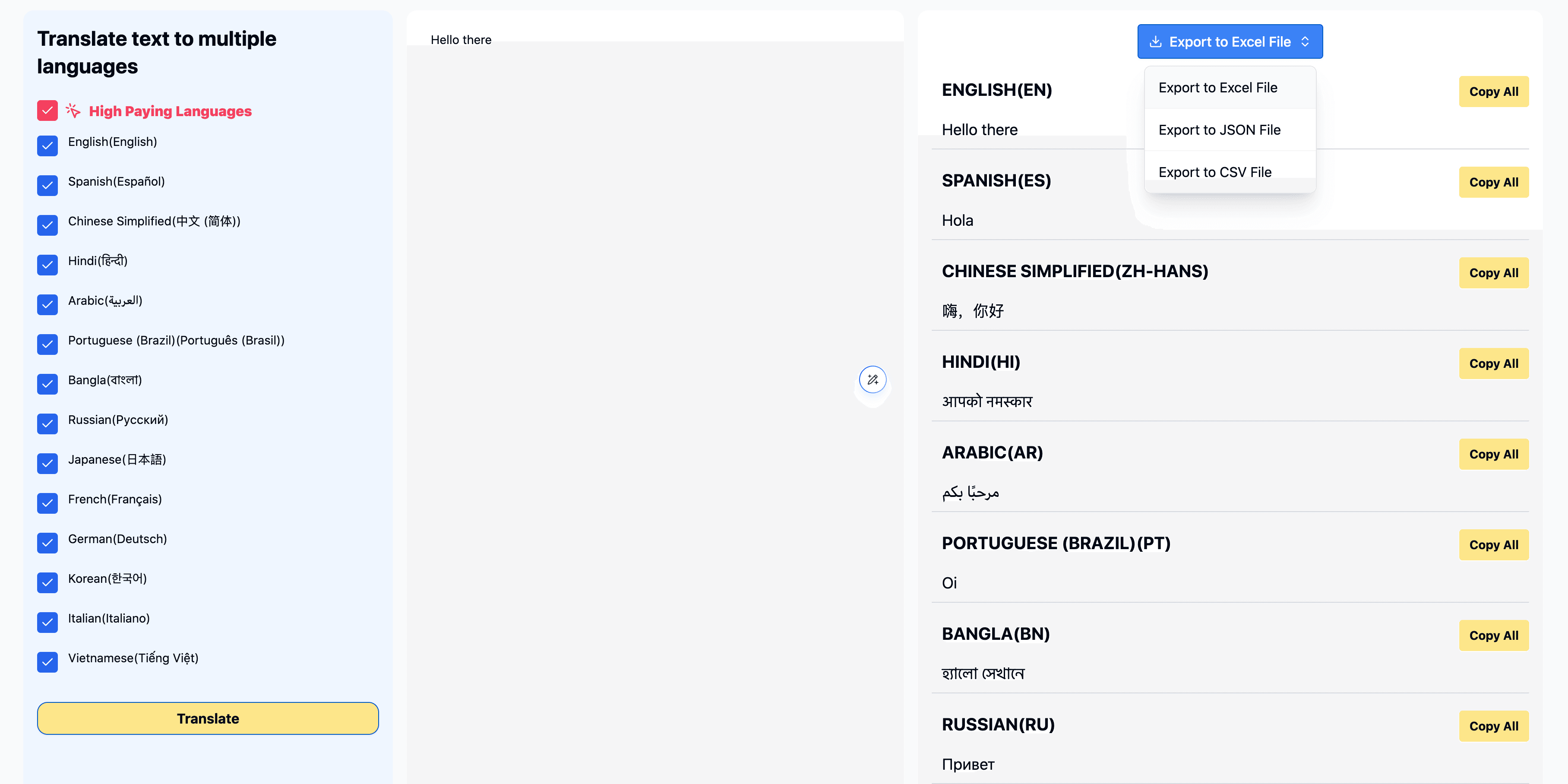Copy all Chinese Simplified translation text
Viewport: 1568px width, 784px height.
1493,273
